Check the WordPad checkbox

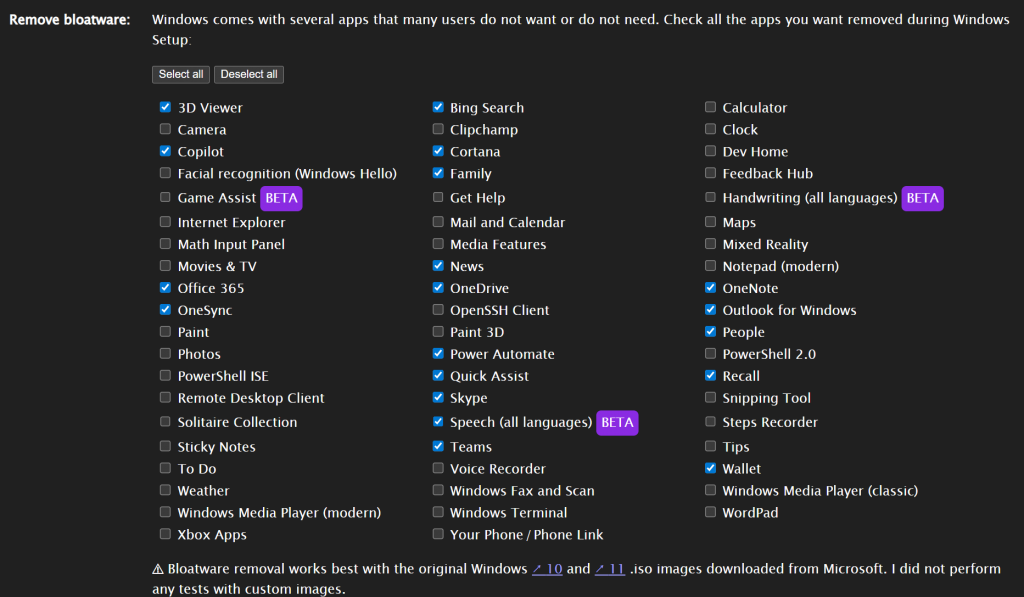point(711,512)
